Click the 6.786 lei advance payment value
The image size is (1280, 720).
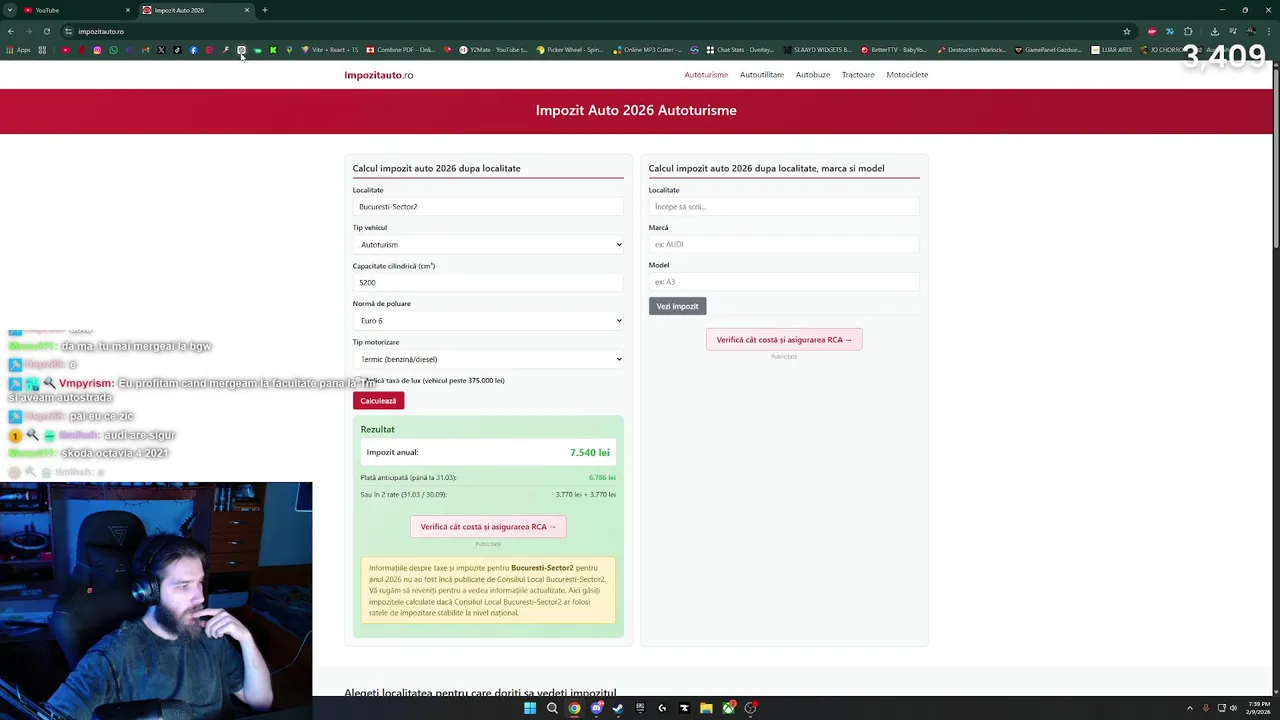click(x=602, y=478)
